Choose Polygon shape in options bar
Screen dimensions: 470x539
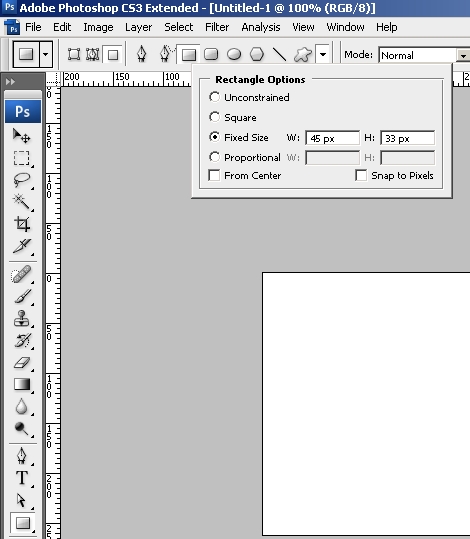coord(256,54)
